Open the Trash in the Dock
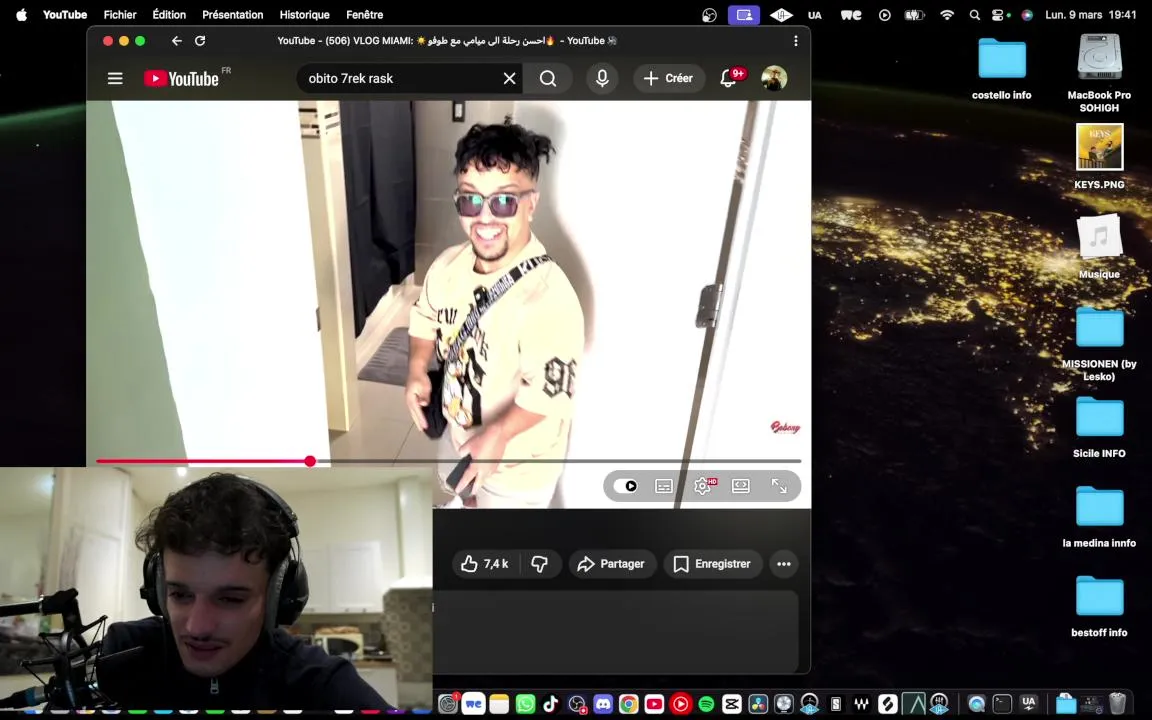This screenshot has width=1152, height=720. click(x=1117, y=703)
